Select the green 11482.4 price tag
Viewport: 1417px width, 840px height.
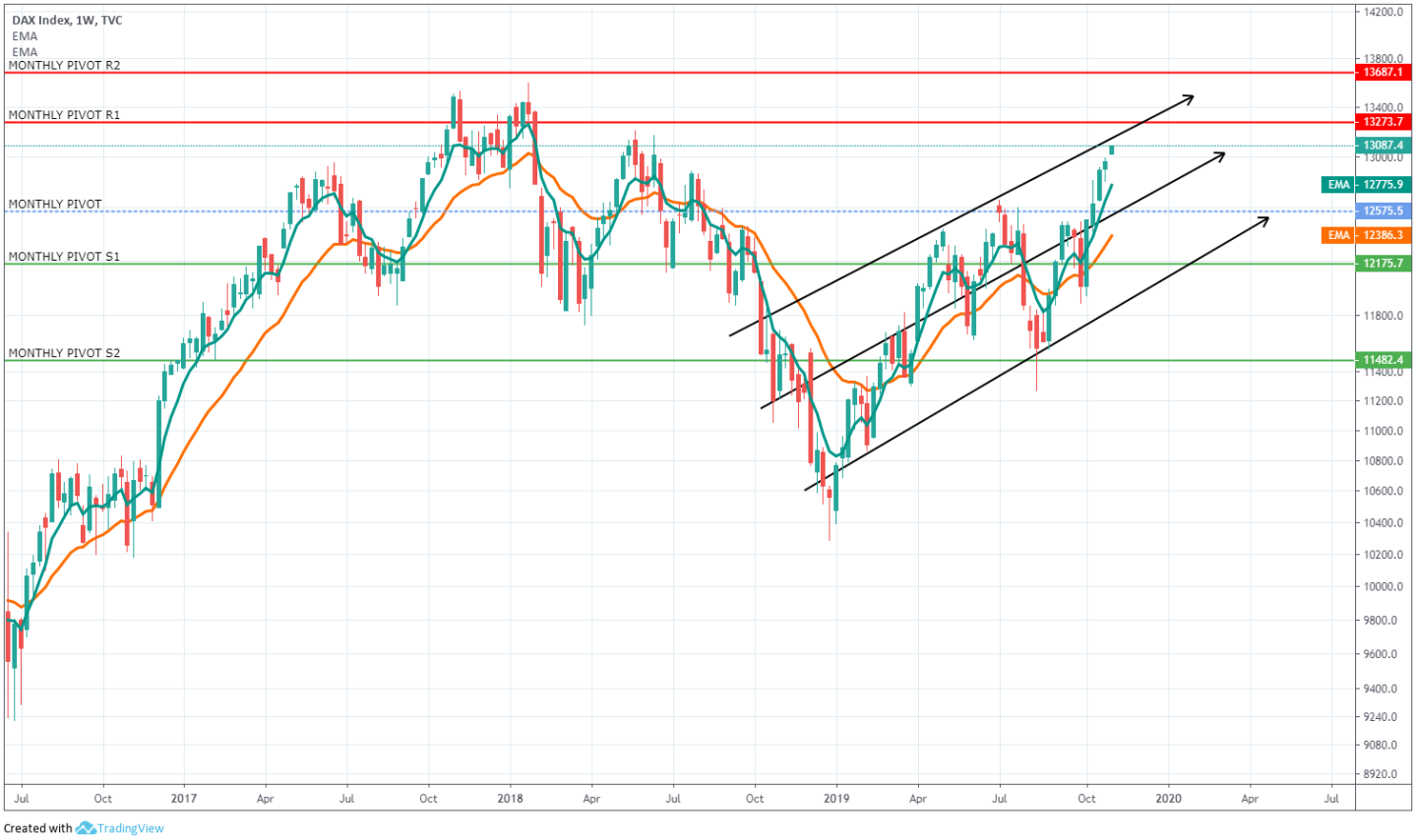click(1383, 360)
